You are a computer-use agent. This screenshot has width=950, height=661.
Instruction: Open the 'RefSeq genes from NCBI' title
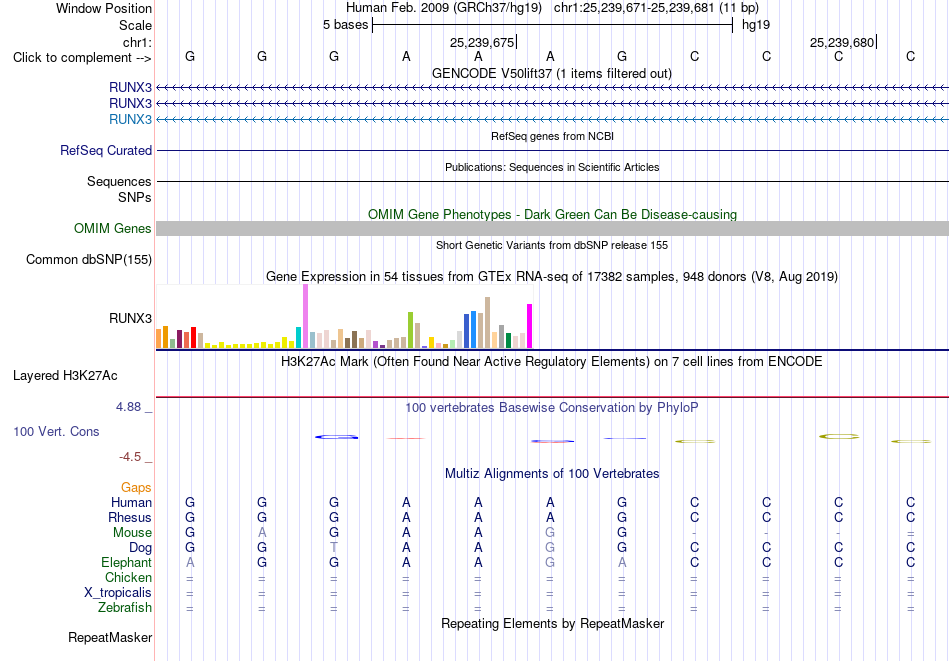pos(552,136)
